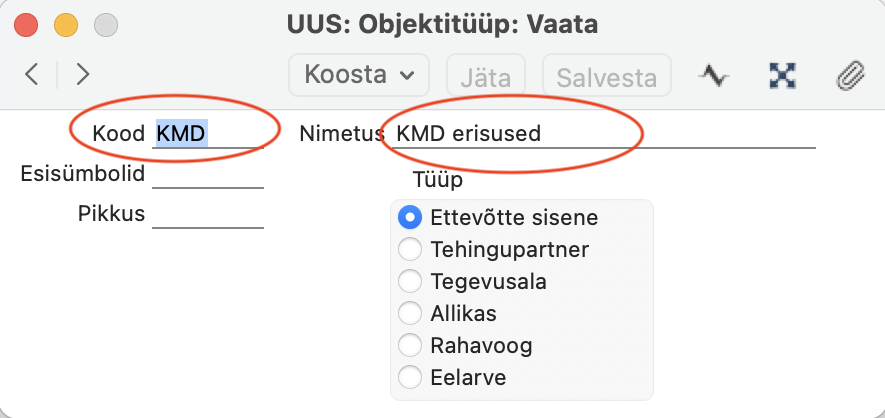Open the Koosta dropdown menu

coord(359,75)
